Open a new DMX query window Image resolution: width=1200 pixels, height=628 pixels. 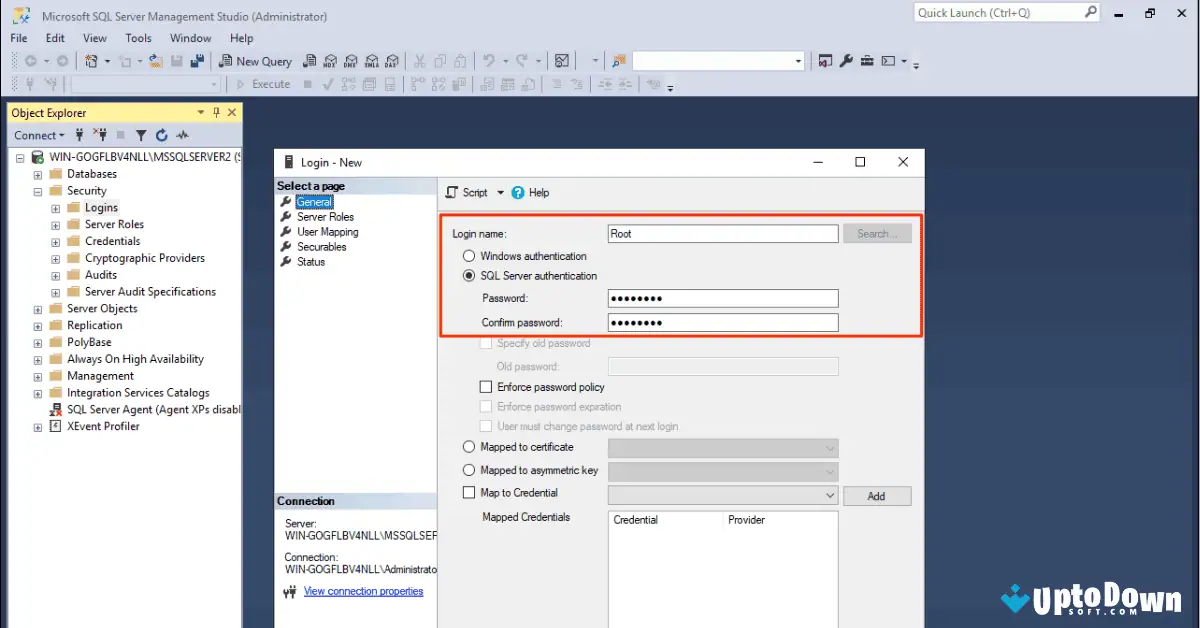[351, 61]
